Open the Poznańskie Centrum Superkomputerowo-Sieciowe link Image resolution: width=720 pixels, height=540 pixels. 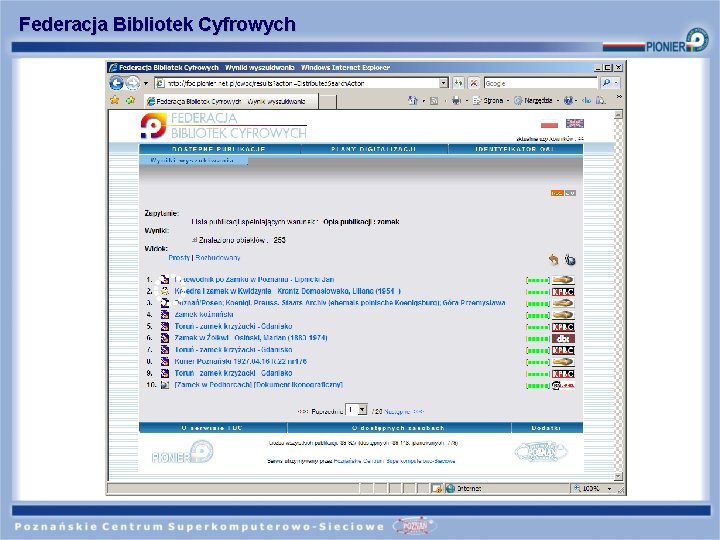click(394, 461)
